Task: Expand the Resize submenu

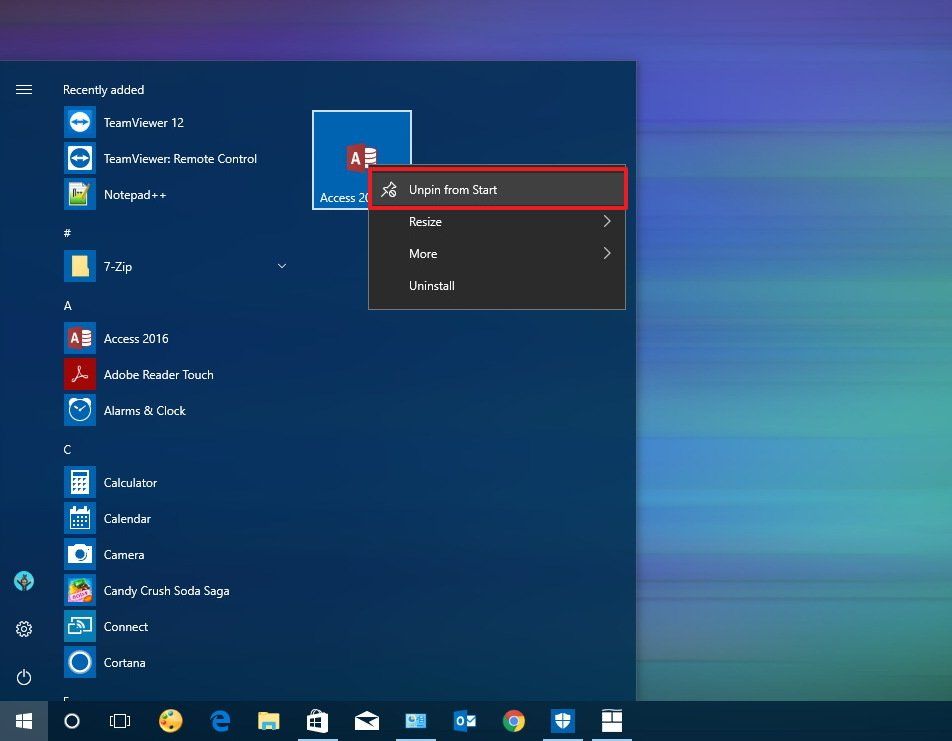Action: tap(497, 221)
